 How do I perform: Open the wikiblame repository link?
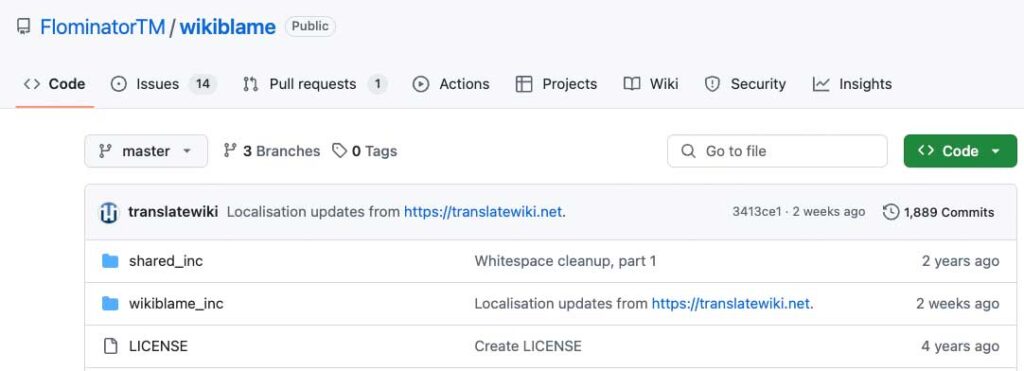(227, 27)
